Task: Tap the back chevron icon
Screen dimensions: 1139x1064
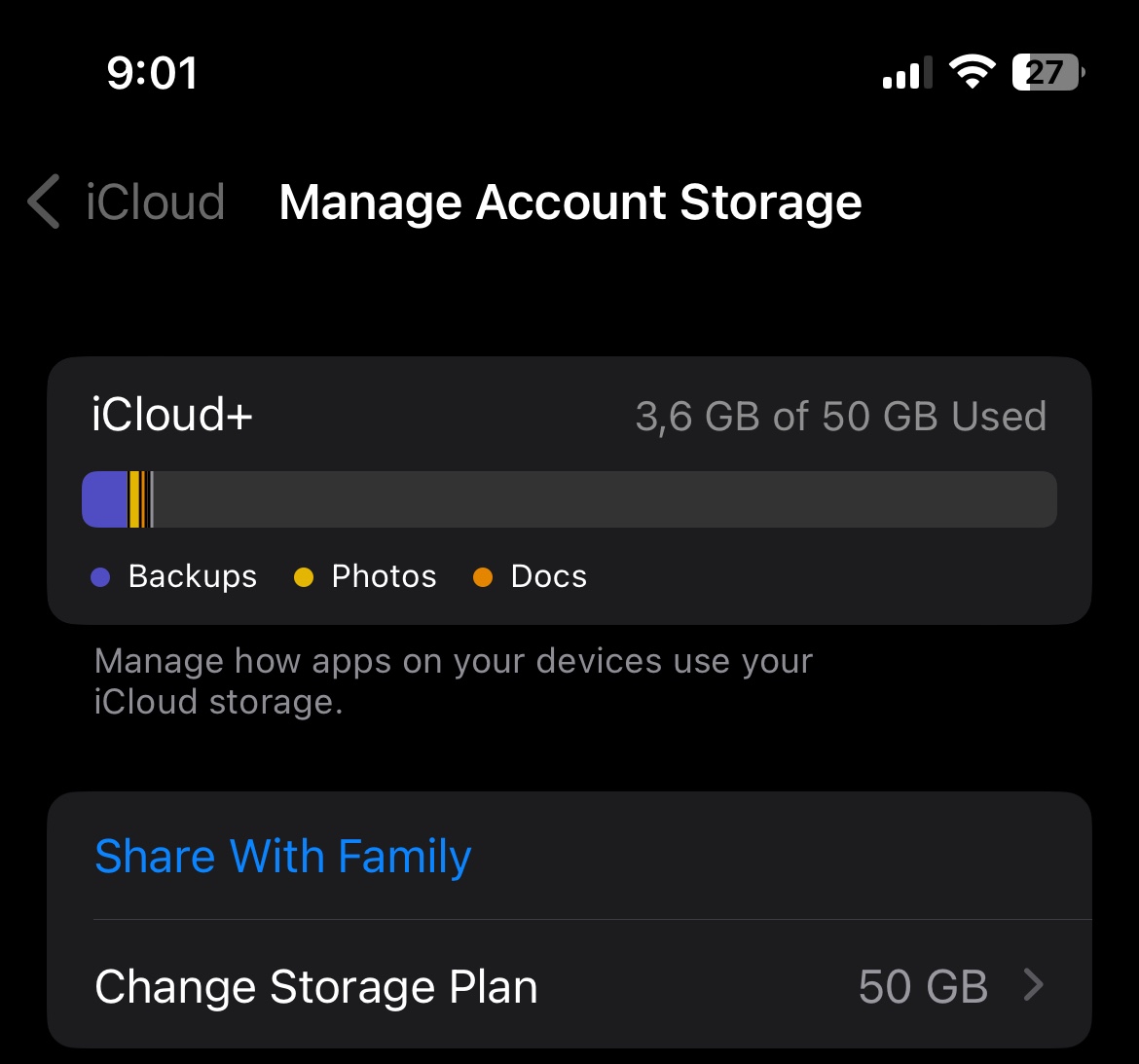Action: point(44,202)
